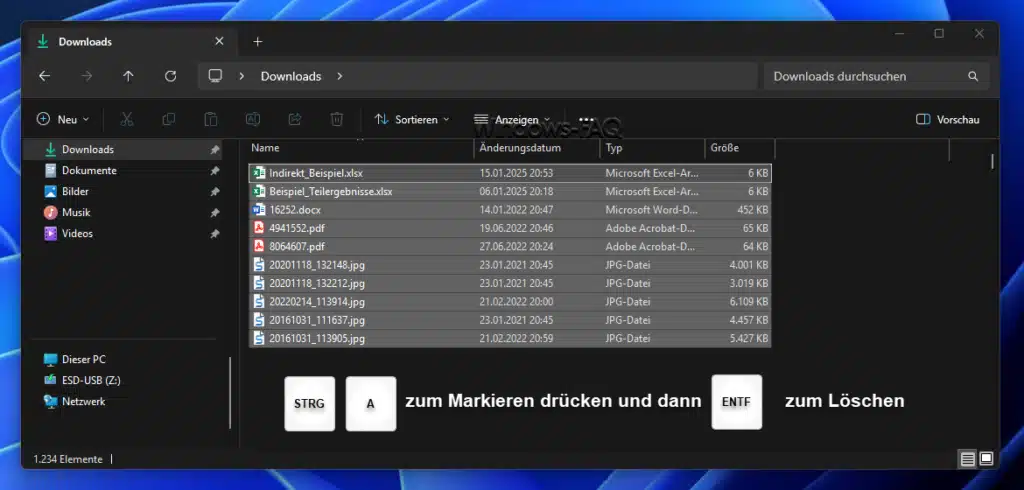Click the Cut scissors icon
Screen dimensions: 1024x490
[x=127, y=119]
